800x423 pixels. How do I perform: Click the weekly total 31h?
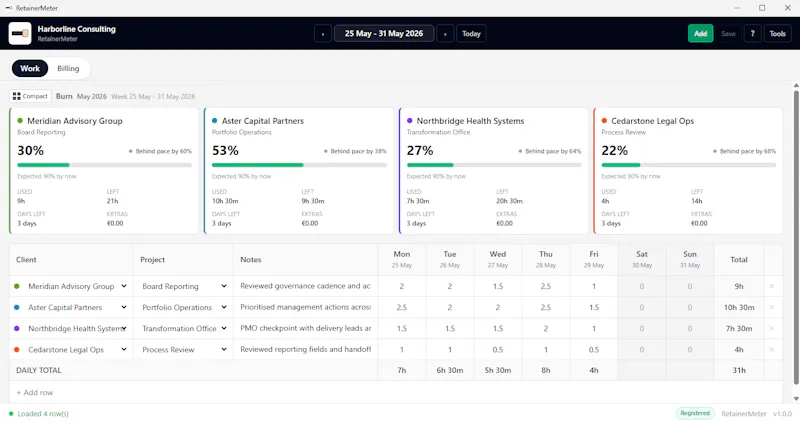[x=739, y=370]
